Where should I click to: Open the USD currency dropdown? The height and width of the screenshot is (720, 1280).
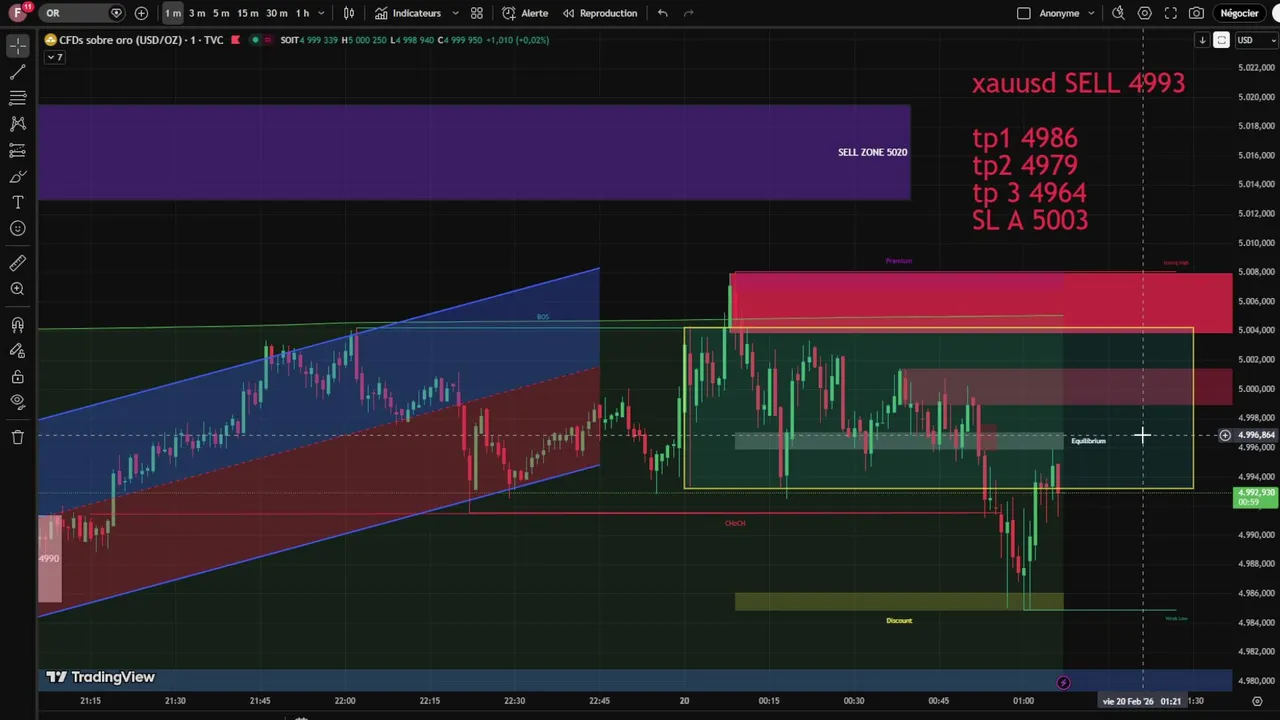click(x=1257, y=40)
